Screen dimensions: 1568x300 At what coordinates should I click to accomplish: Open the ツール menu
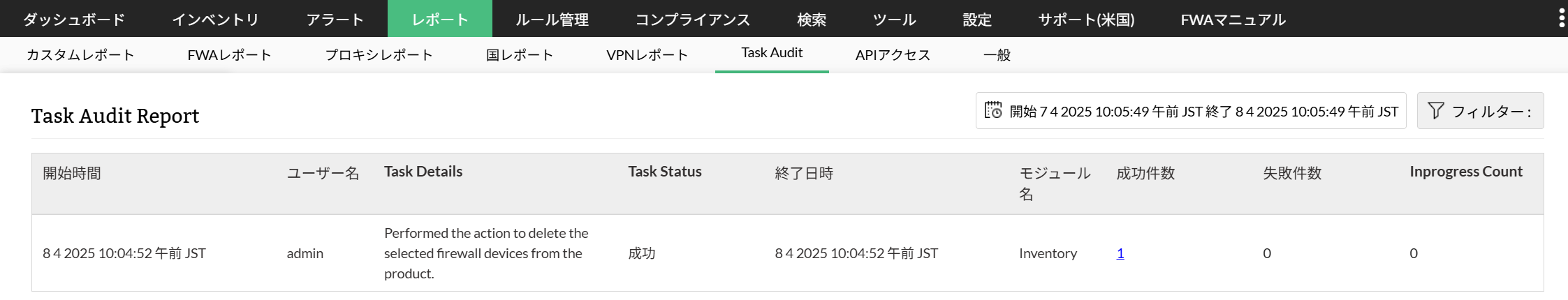(x=894, y=19)
